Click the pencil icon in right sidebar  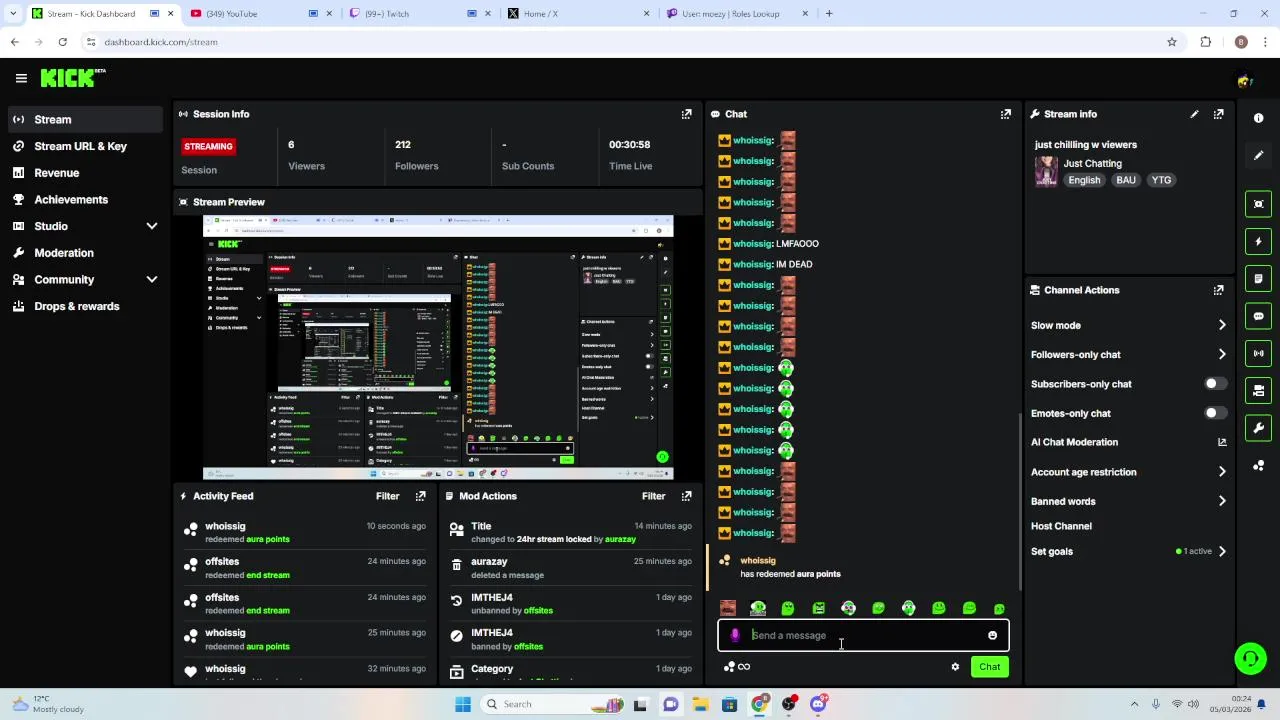click(1258, 156)
